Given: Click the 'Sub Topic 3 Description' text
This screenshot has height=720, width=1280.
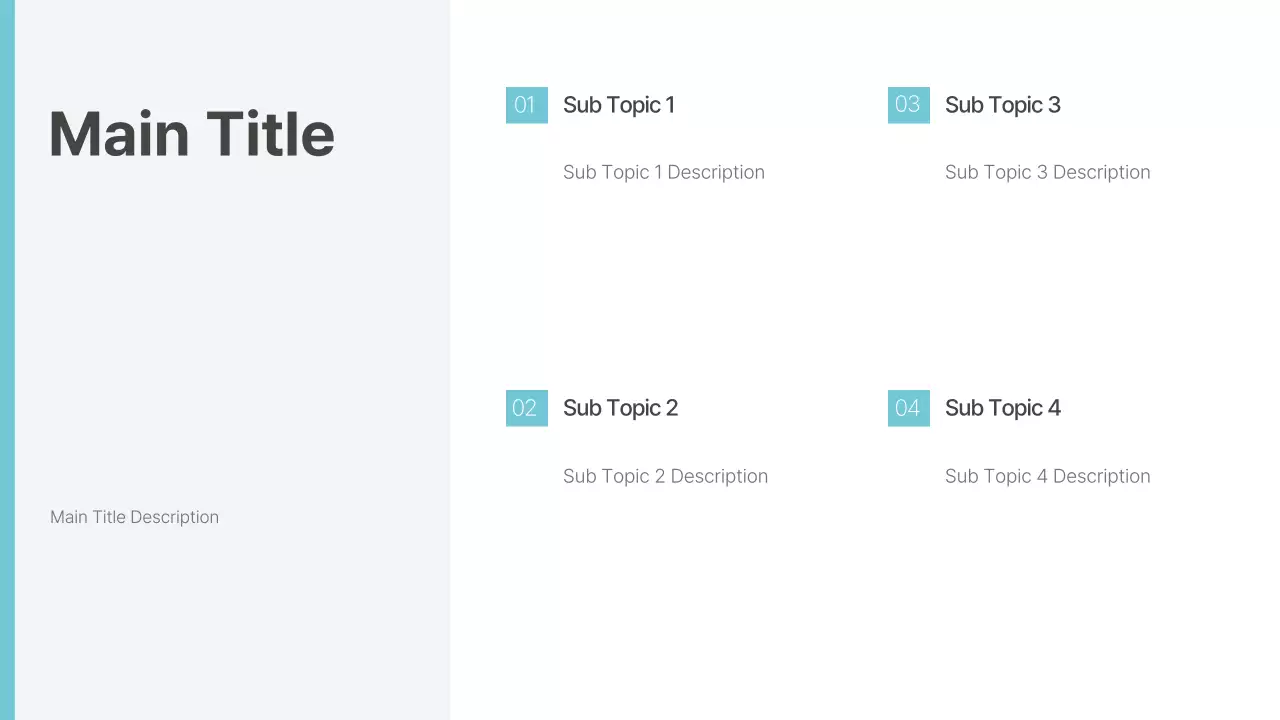Looking at the screenshot, I should pos(1047,172).
